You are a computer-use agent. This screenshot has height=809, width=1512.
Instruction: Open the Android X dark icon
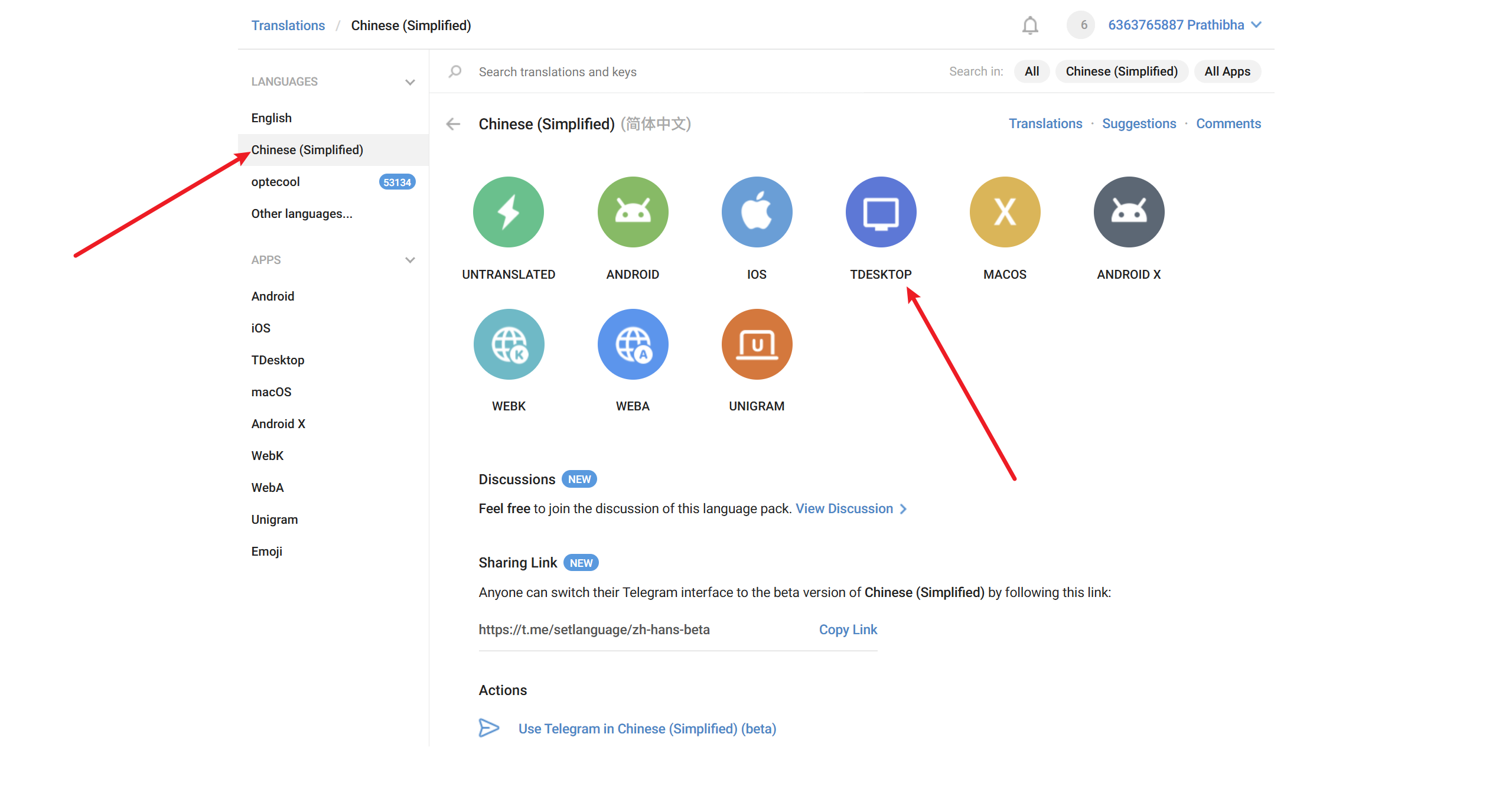pos(1129,212)
